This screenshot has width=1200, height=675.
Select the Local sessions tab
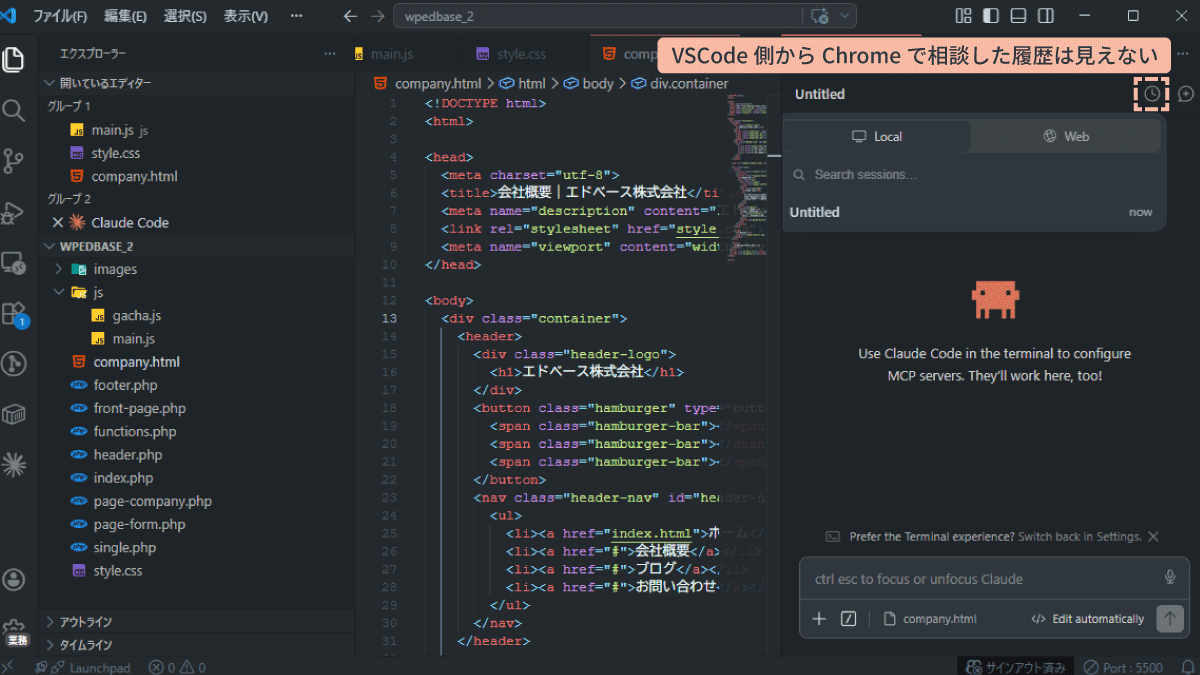click(x=876, y=136)
